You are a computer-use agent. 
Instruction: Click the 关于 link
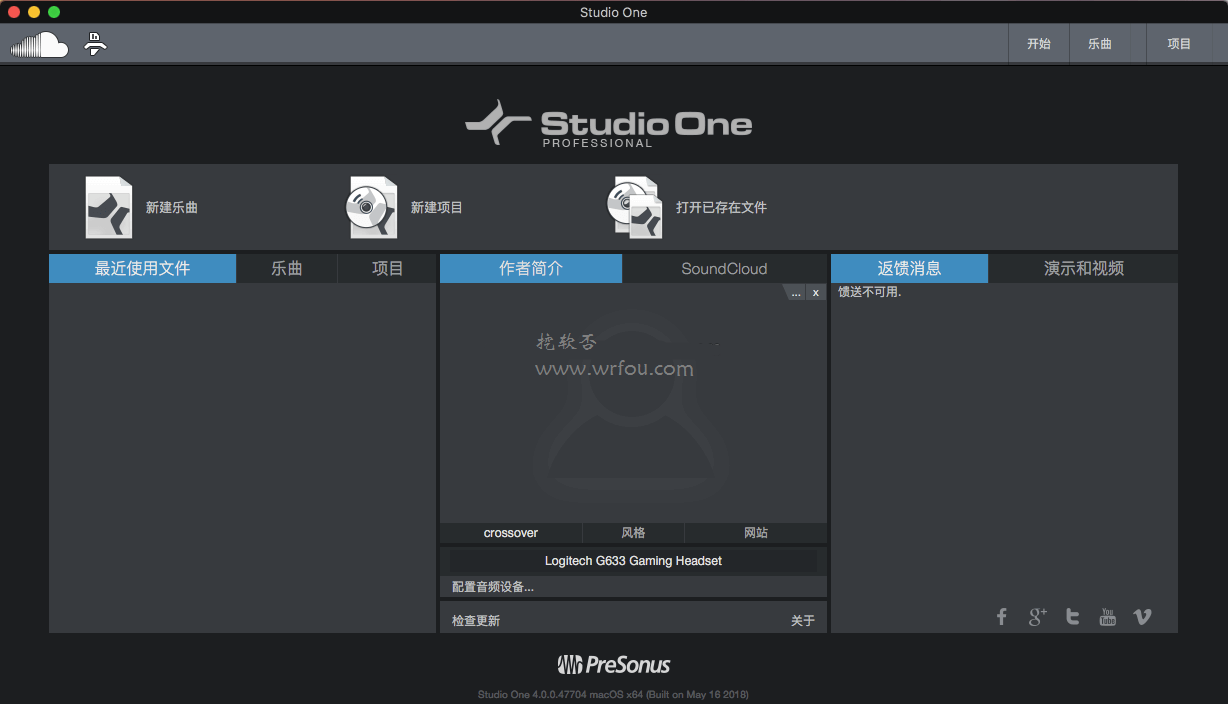(x=803, y=621)
